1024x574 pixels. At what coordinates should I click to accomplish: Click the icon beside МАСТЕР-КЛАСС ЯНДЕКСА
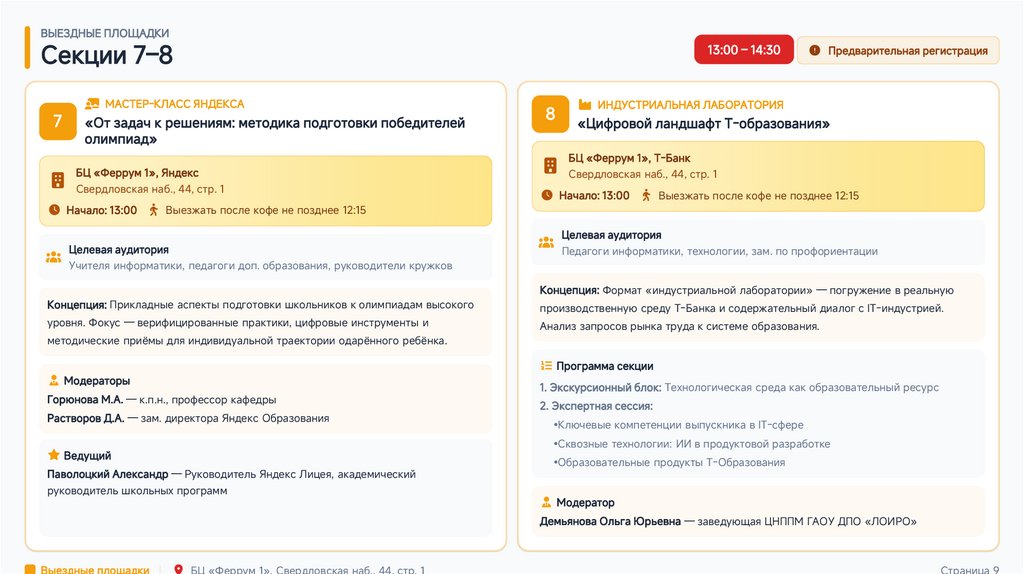tap(92, 104)
